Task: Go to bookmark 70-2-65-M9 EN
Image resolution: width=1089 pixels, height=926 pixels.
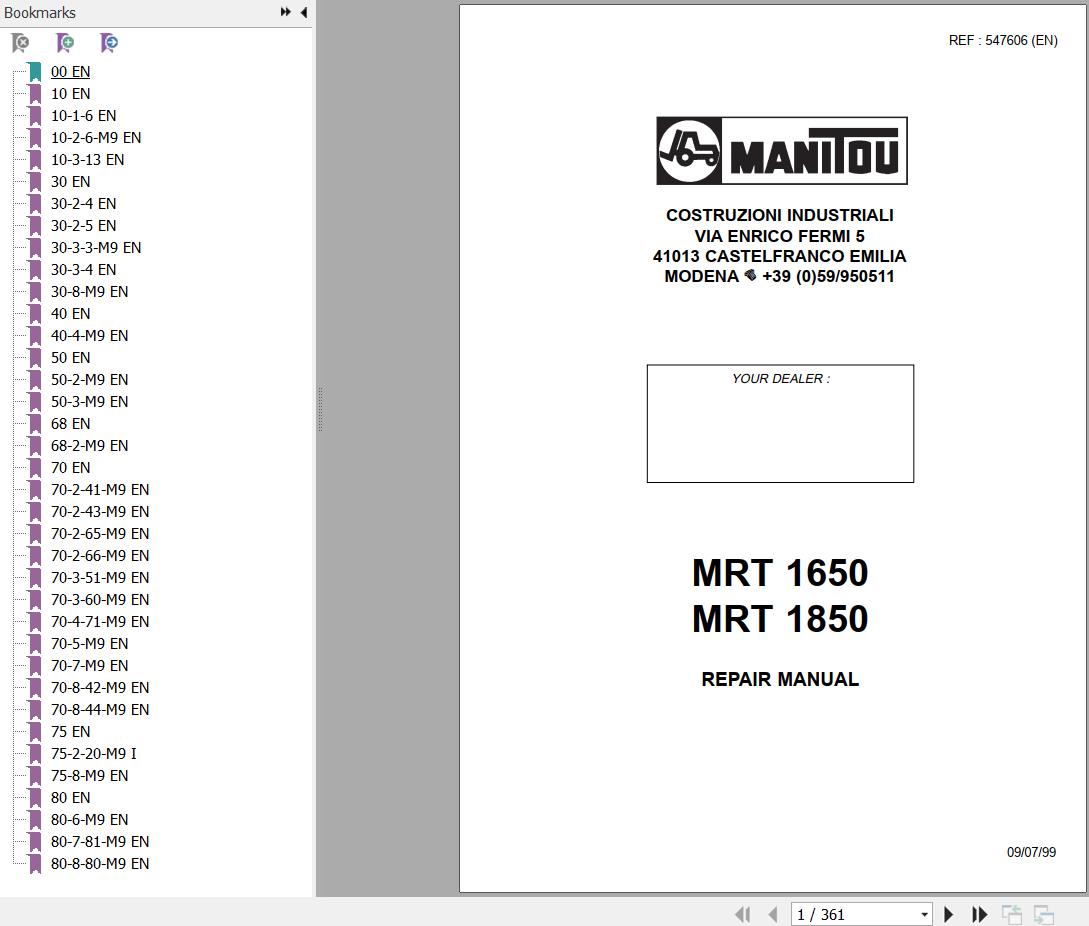Action: pos(100,534)
